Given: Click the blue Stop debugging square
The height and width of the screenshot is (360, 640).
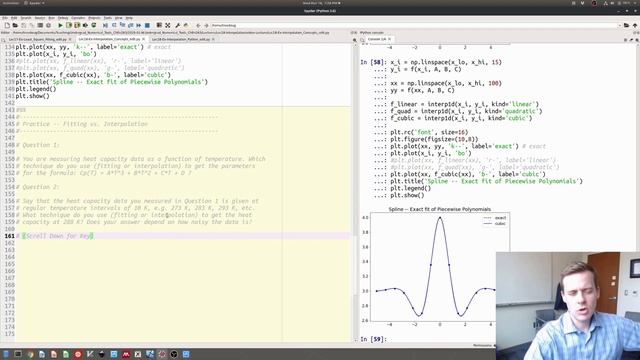Looking at the screenshot, I should [147, 25].
